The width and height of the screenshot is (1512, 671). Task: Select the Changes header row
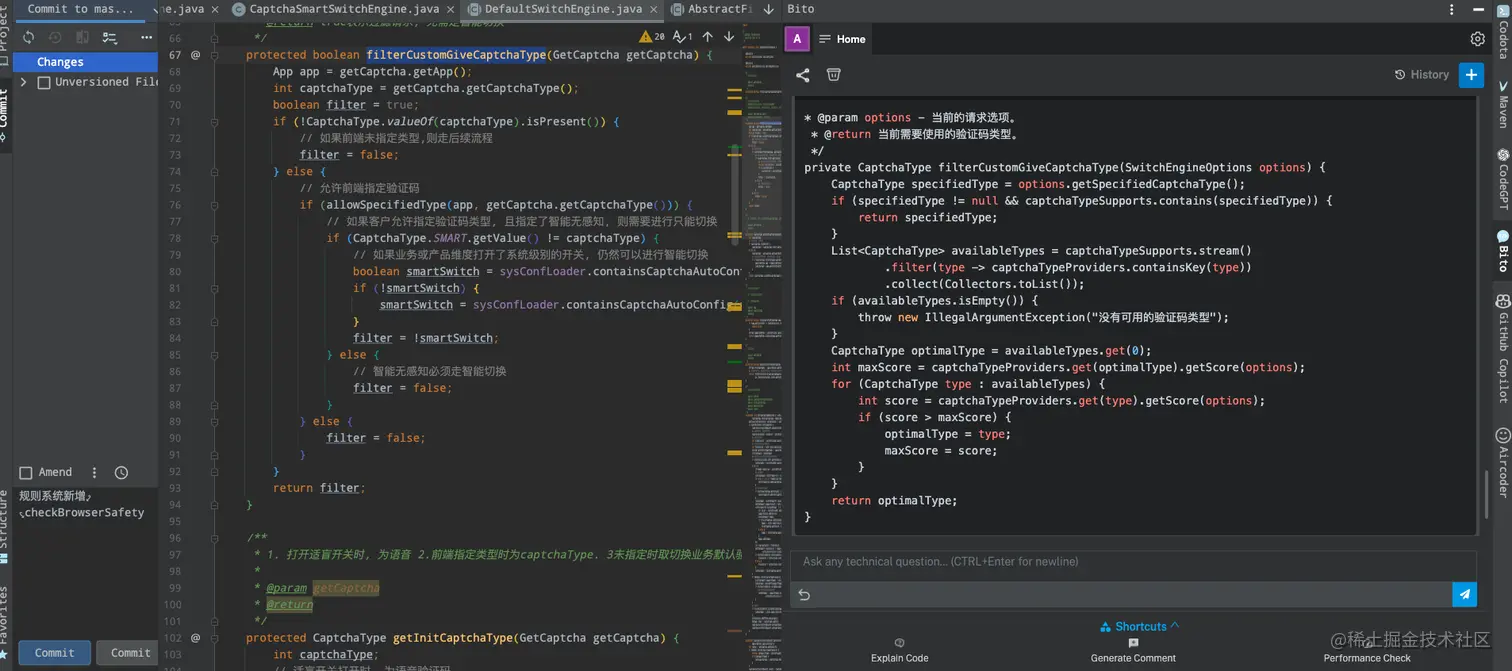coord(85,62)
